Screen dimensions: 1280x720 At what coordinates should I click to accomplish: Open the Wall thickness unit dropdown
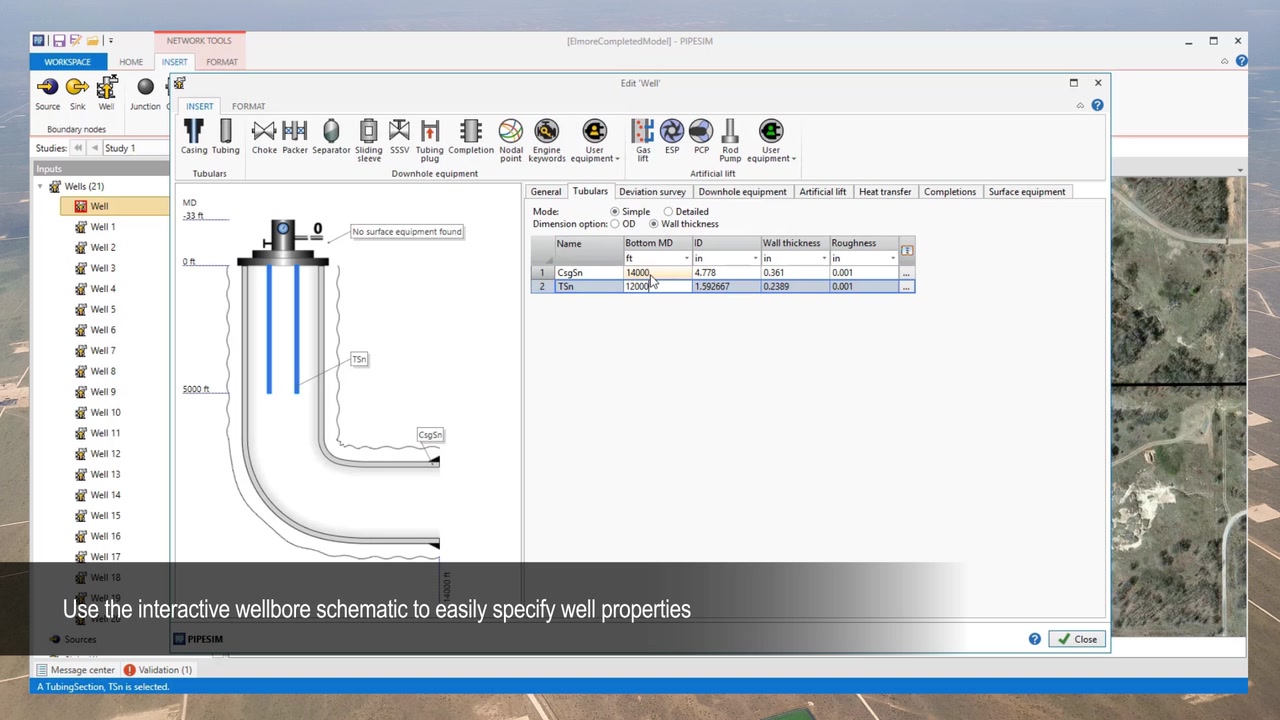click(x=824, y=259)
